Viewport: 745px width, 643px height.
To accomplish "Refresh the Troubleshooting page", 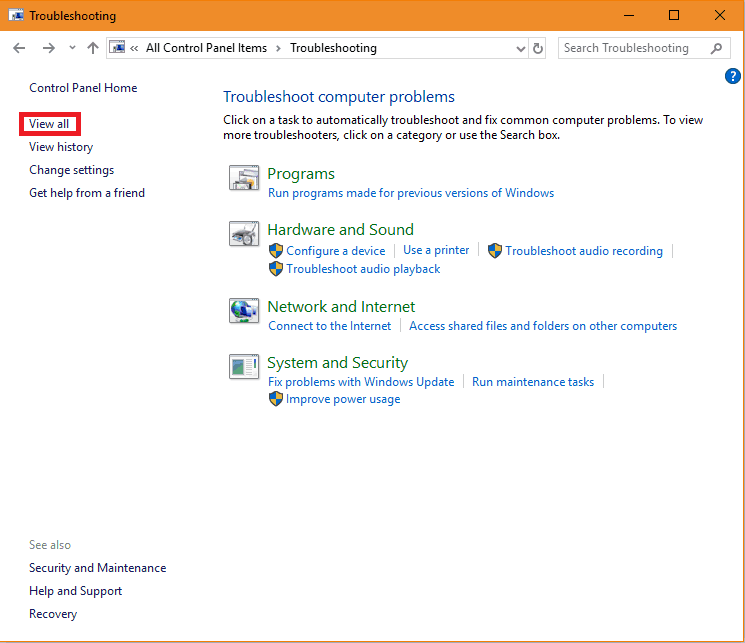I will [x=537, y=48].
